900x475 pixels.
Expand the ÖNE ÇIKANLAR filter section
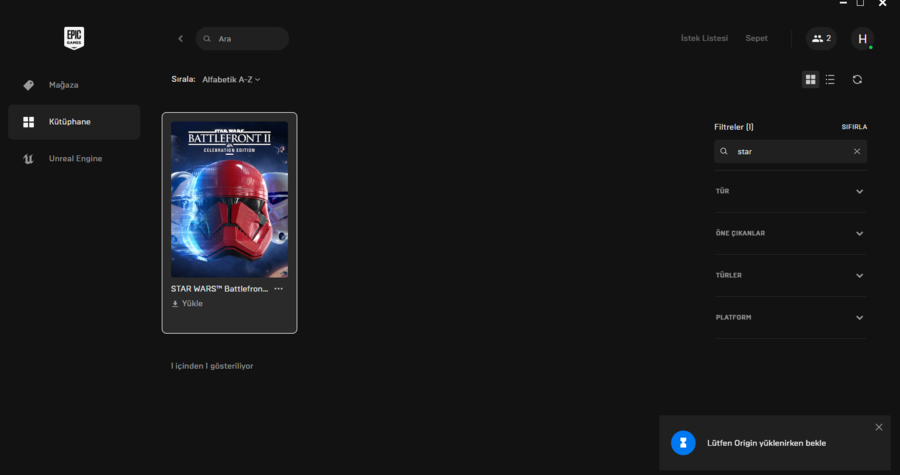[x=790, y=233]
